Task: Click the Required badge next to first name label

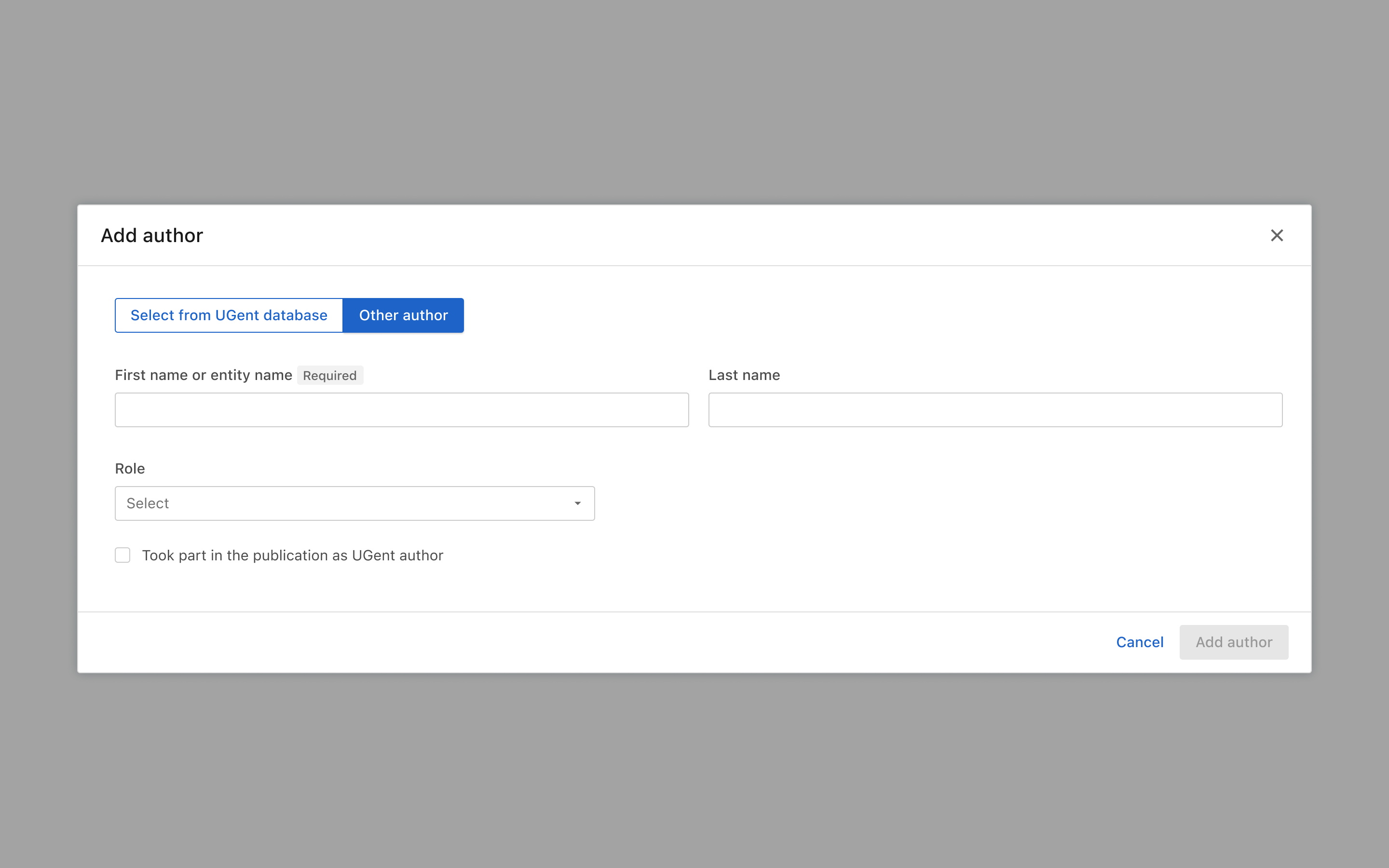Action: pyautogui.click(x=330, y=375)
